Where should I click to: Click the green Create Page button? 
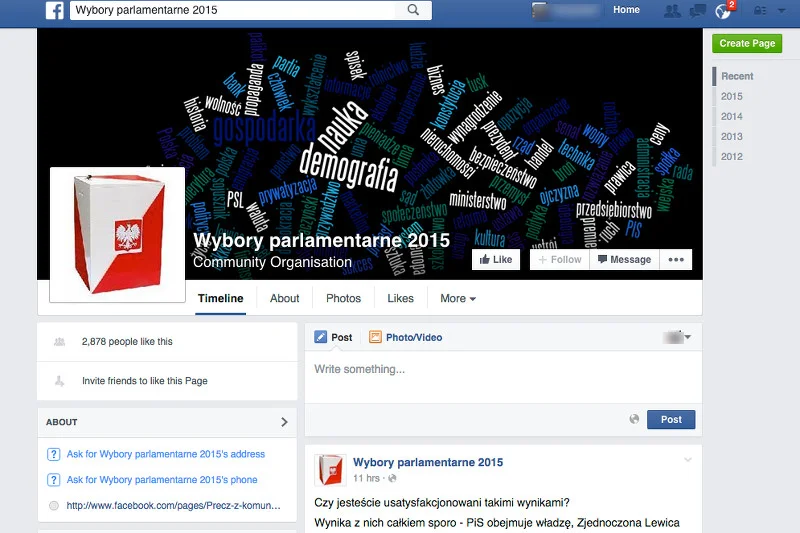[x=747, y=43]
